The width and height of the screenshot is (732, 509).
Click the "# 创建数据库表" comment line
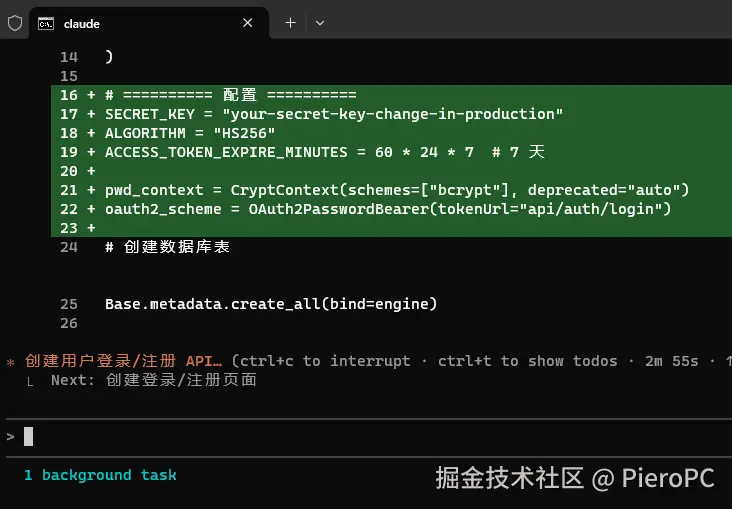[x=167, y=246]
